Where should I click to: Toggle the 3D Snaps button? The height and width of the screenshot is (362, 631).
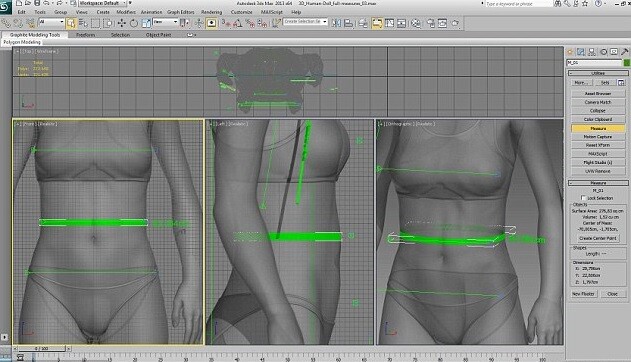226,23
